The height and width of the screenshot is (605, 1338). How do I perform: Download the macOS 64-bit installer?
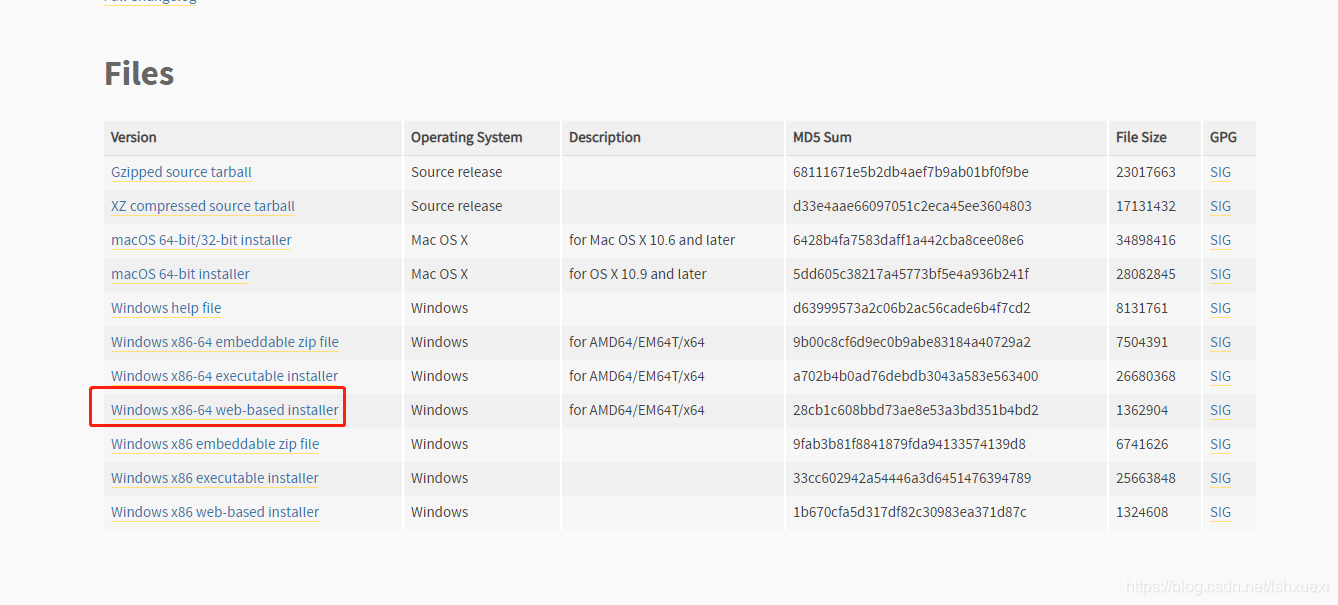[180, 274]
